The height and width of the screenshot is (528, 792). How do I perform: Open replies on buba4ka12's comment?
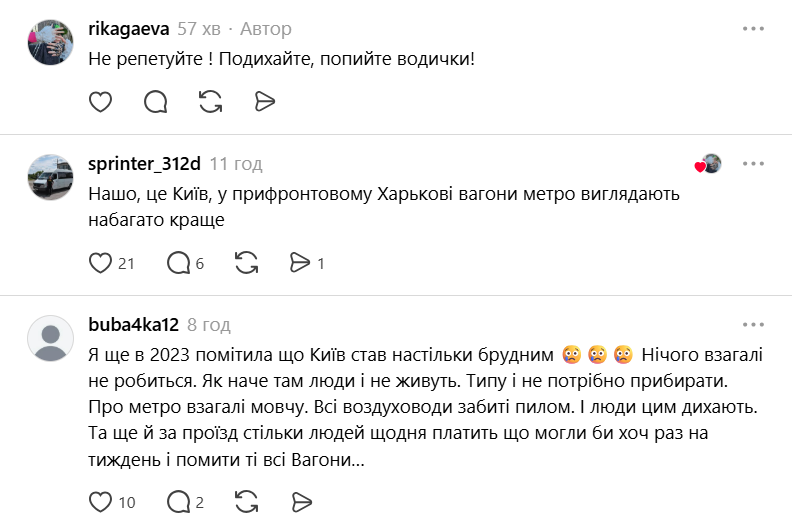pyautogui.click(x=178, y=501)
